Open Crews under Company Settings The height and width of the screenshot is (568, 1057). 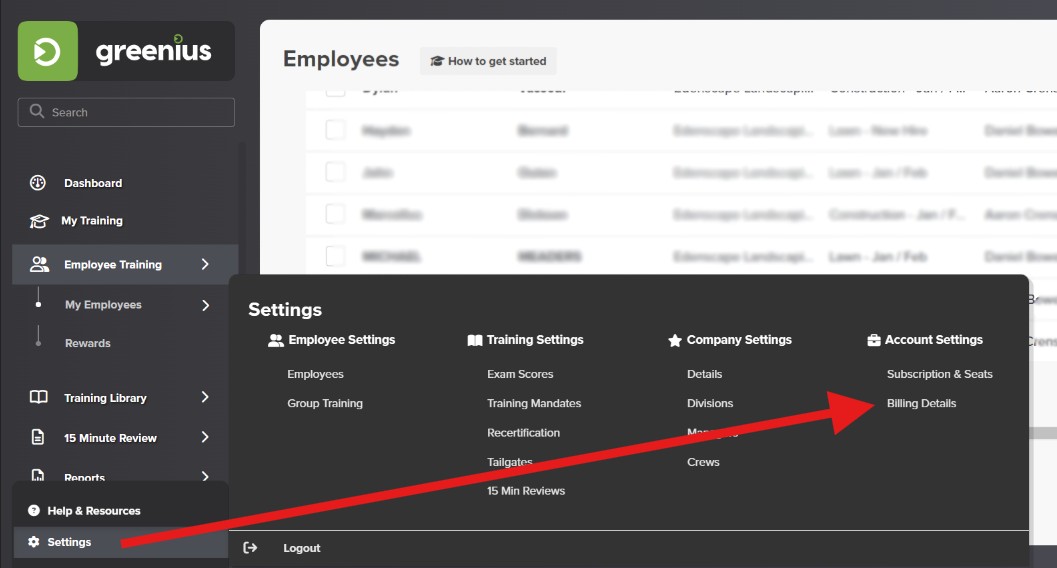tap(703, 462)
